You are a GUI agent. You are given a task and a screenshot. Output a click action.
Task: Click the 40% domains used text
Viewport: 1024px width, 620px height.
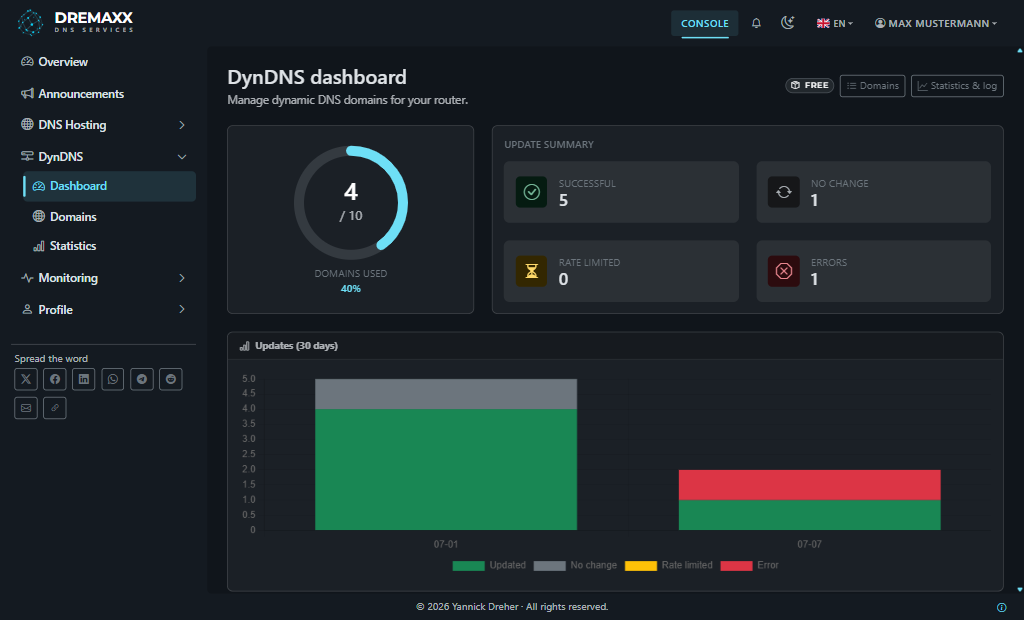pyautogui.click(x=351, y=289)
